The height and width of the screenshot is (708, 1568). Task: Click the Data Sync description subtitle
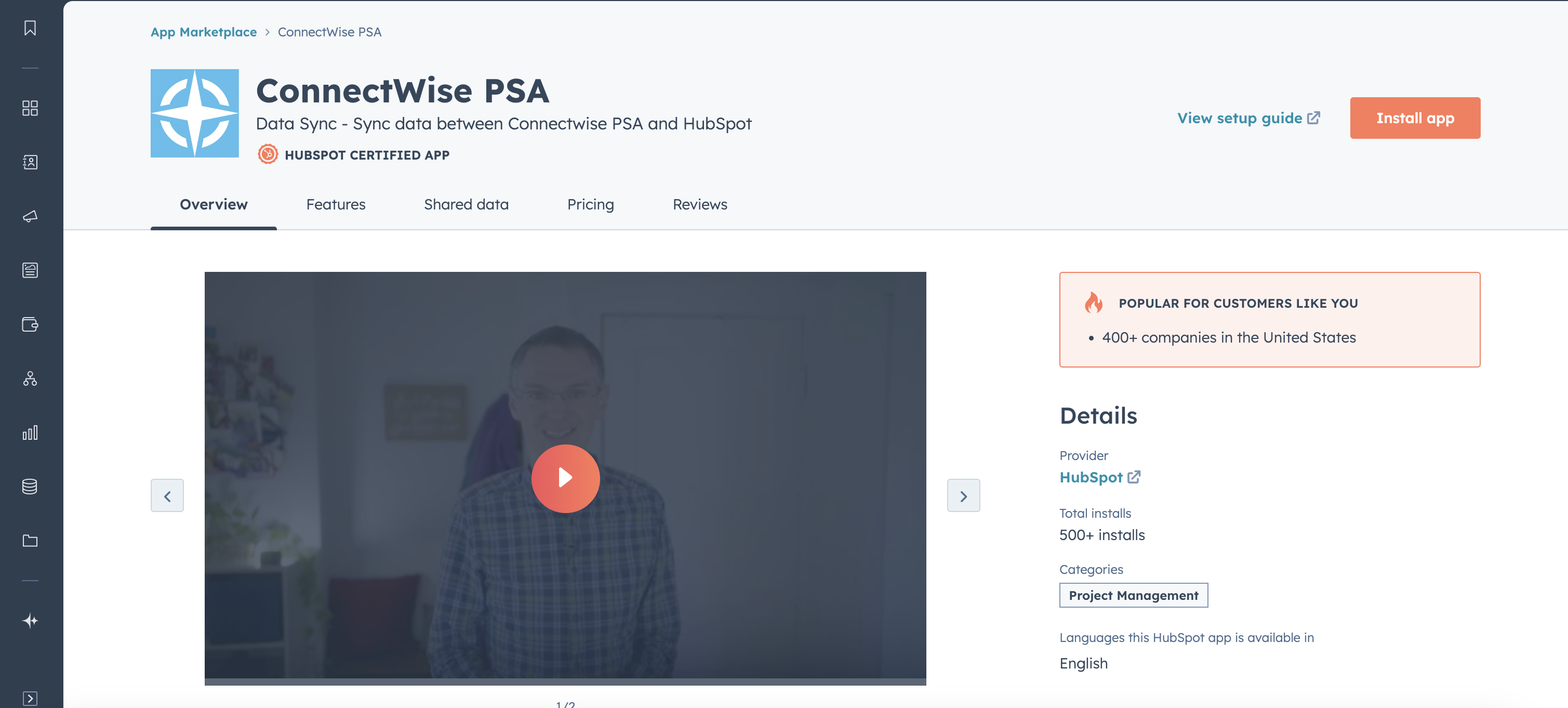pyautogui.click(x=503, y=124)
